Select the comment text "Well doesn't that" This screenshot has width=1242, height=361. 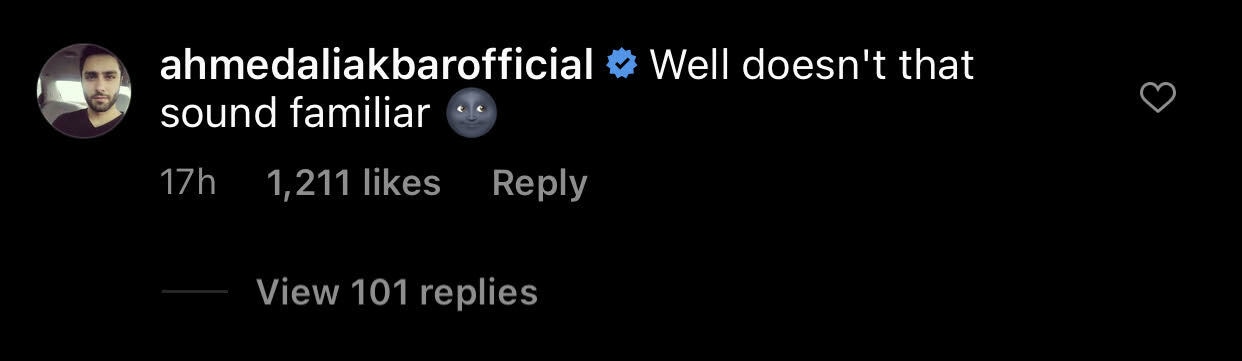[x=812, y=66]
